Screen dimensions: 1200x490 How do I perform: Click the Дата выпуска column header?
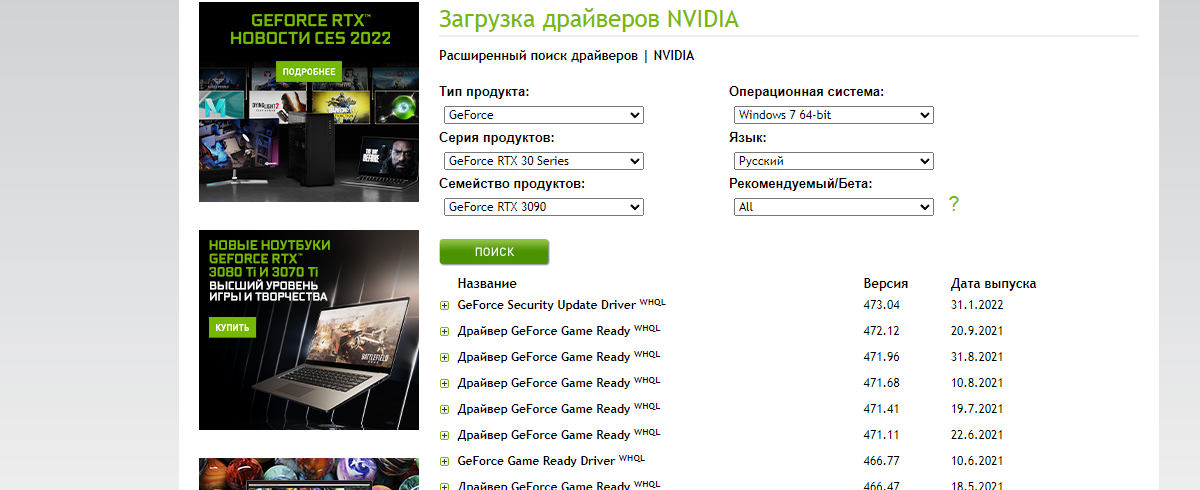point(993,283)
